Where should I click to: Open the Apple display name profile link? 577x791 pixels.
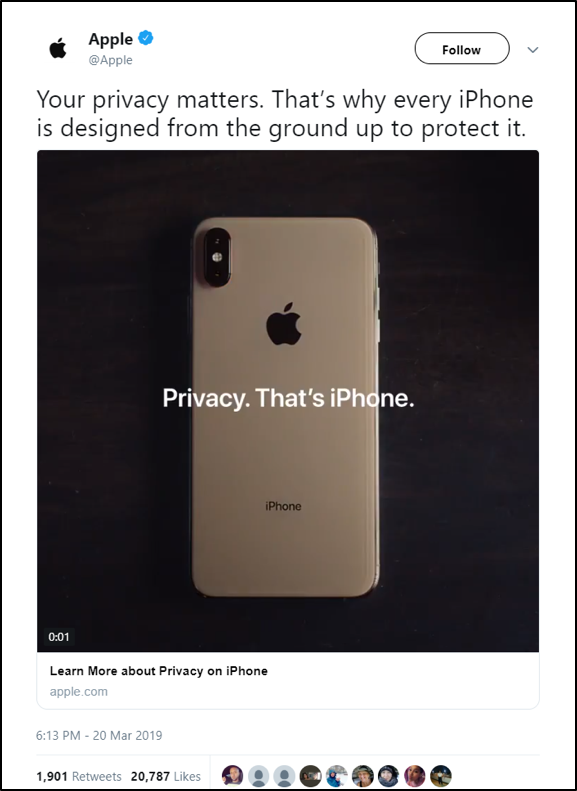click(x=110, y=39)
